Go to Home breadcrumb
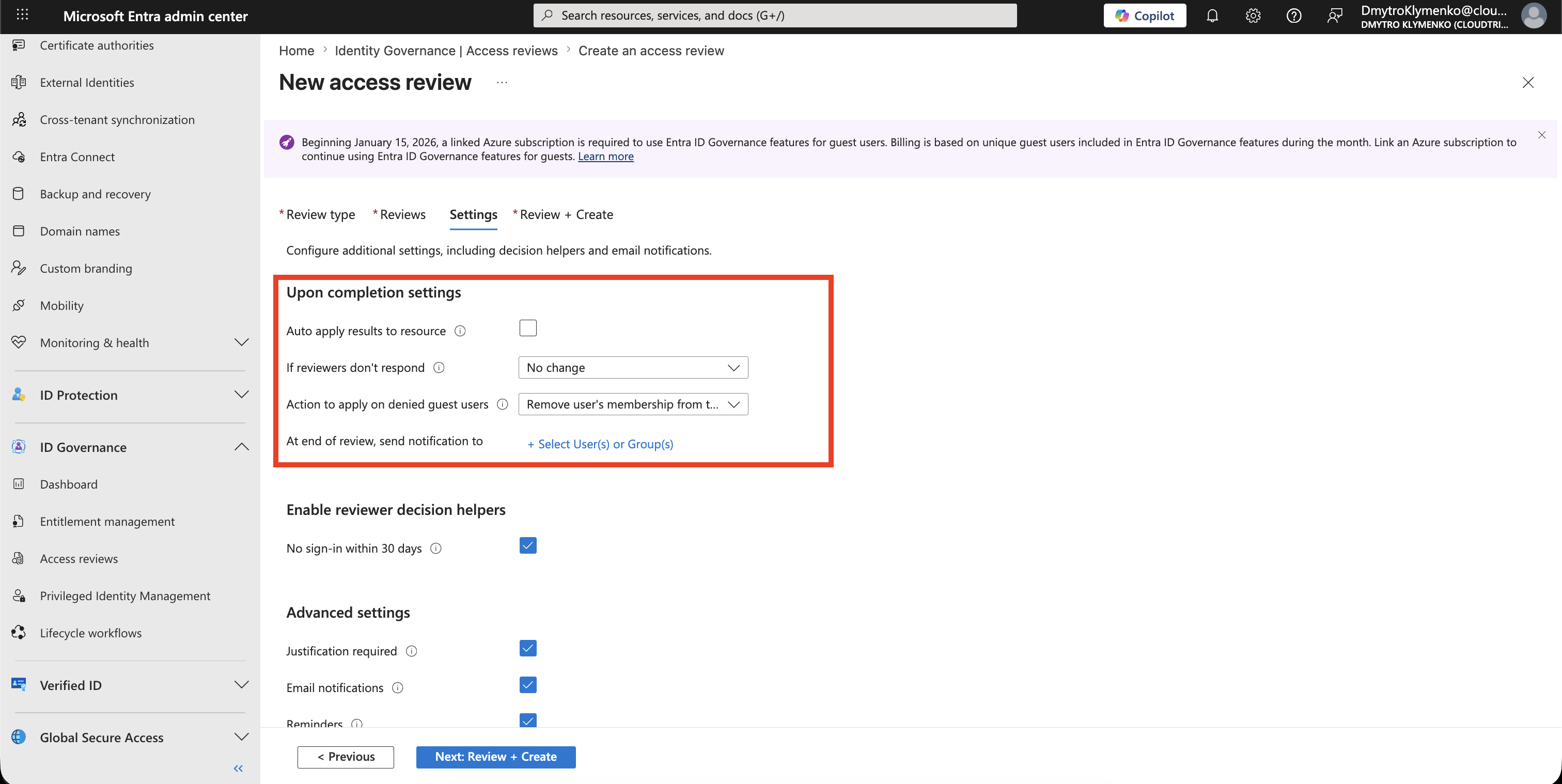This screenshot has height=784, width=1562. click(x=296, y=50)
